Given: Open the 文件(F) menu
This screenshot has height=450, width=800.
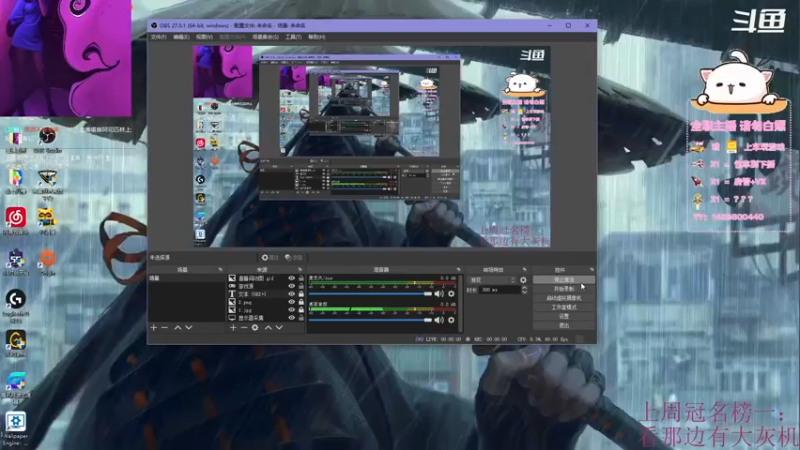Looking at the screenshot, I should (158, 37).
